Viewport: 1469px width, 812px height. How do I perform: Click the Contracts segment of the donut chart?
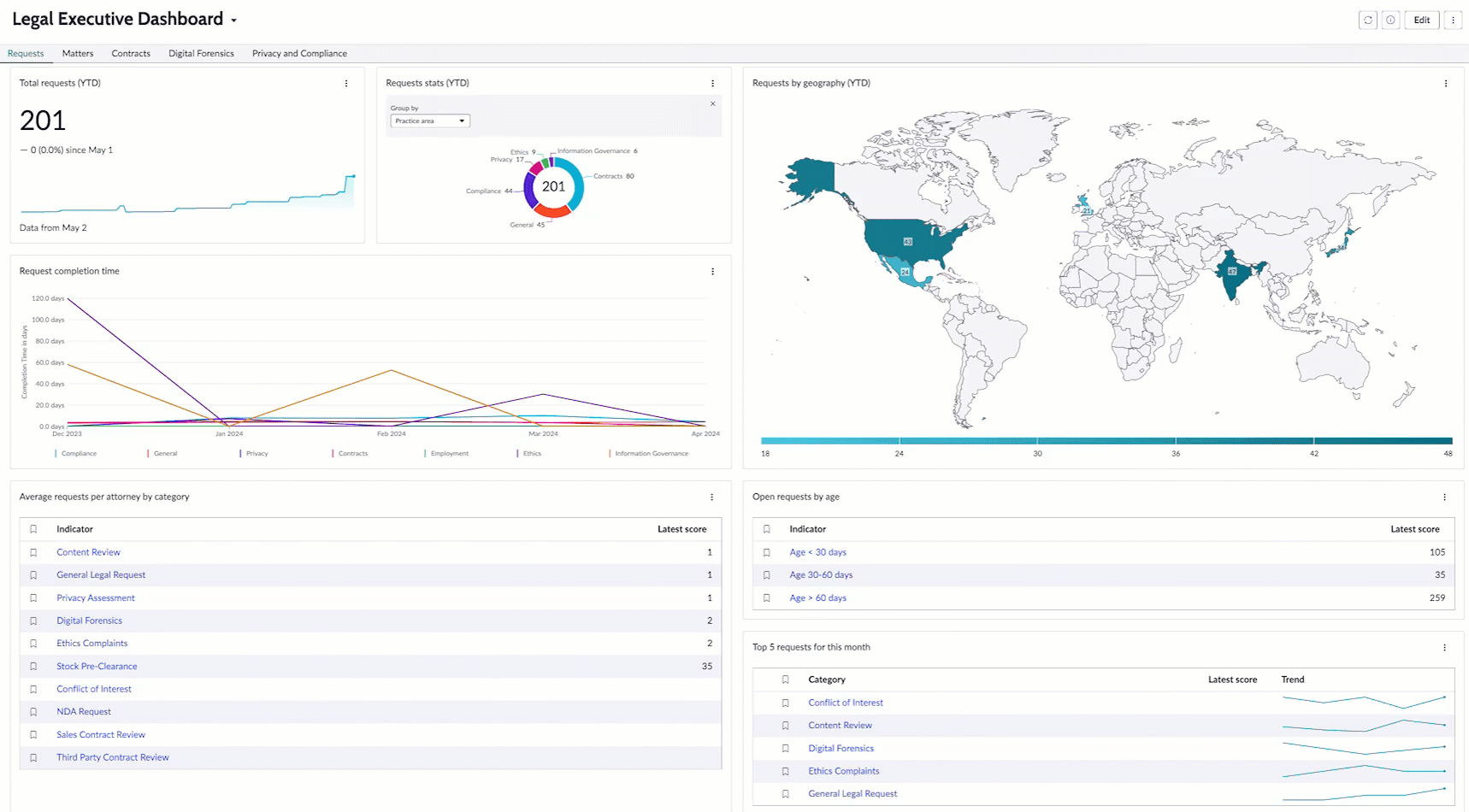pos(575,181)
